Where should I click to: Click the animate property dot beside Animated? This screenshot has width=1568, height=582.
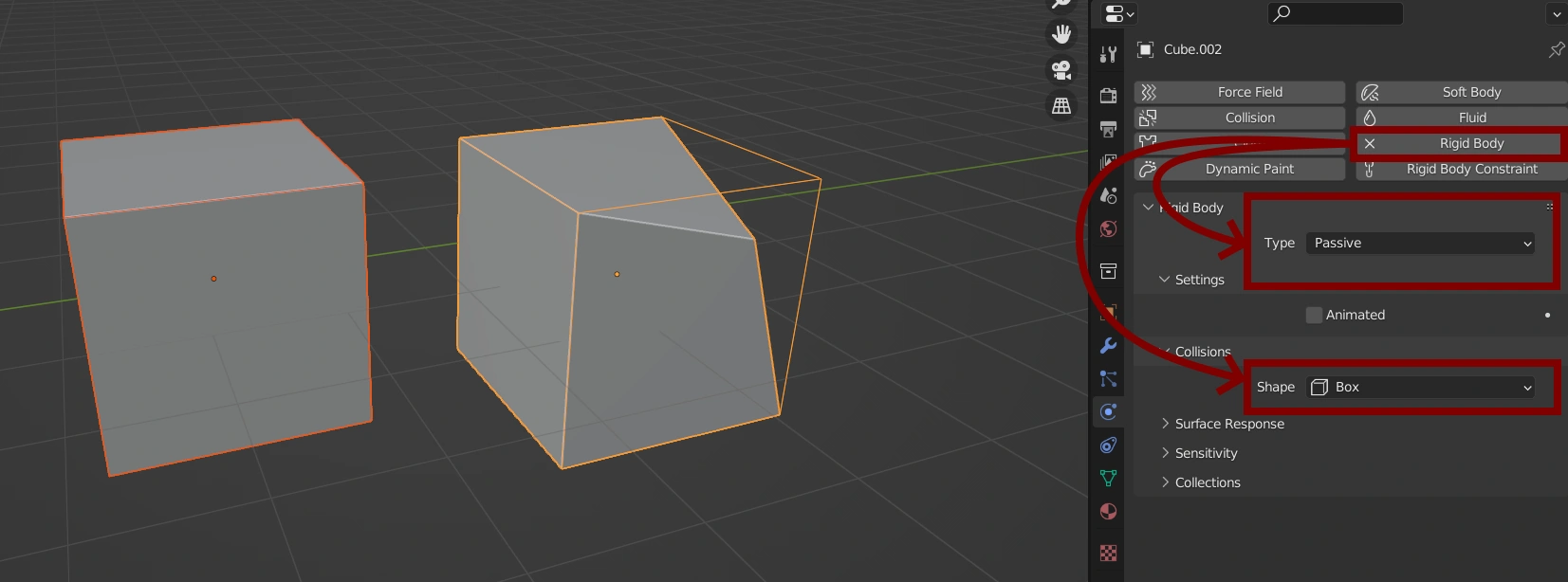1548,315
